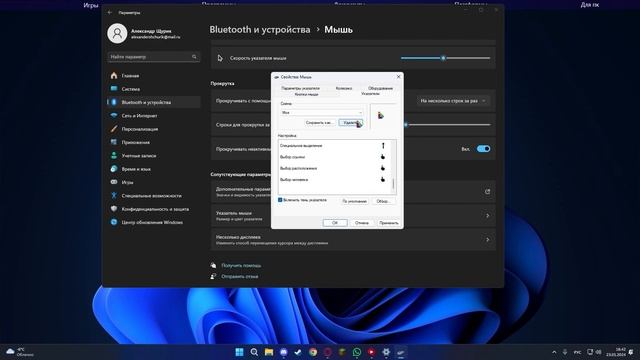Click the search magnifier in Settings

pos(194,57)
